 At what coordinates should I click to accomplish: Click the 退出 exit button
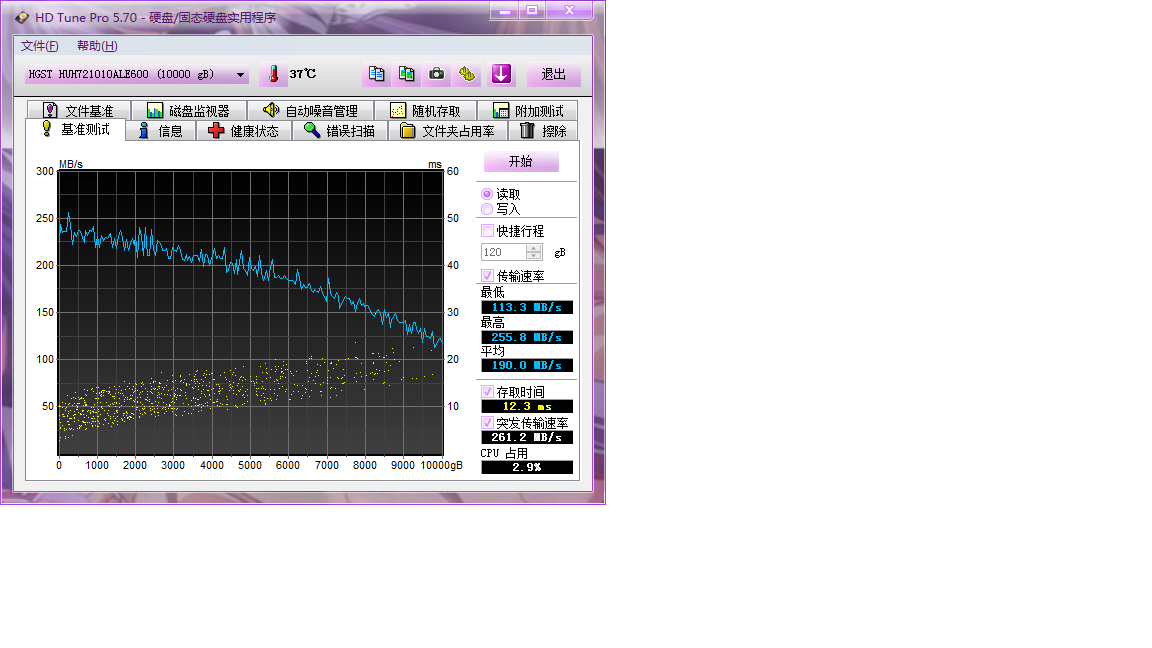553,75
